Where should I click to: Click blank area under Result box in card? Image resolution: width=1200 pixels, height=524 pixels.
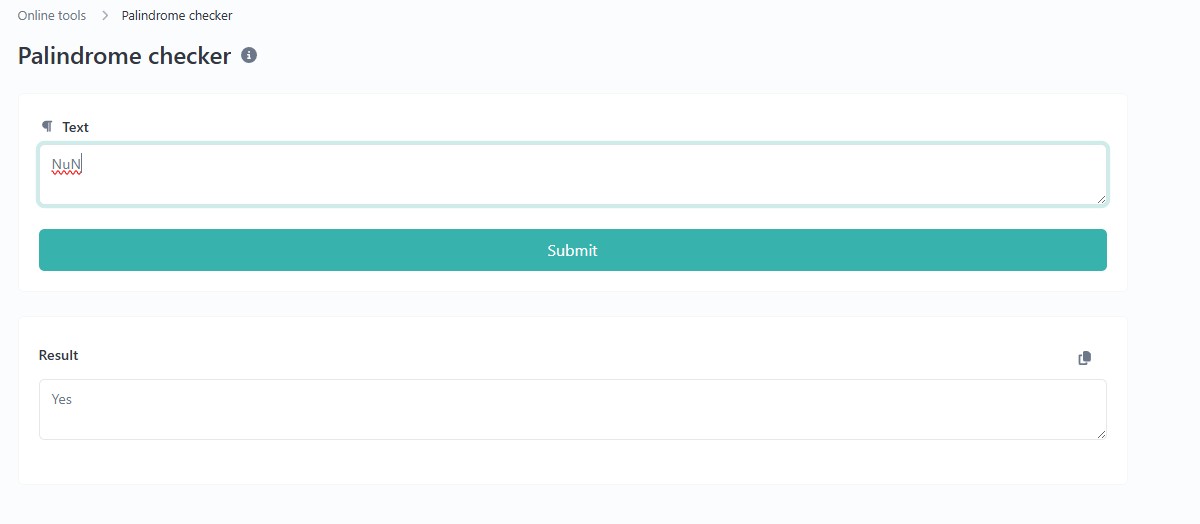pyautogui.click(x=572, y=461)
